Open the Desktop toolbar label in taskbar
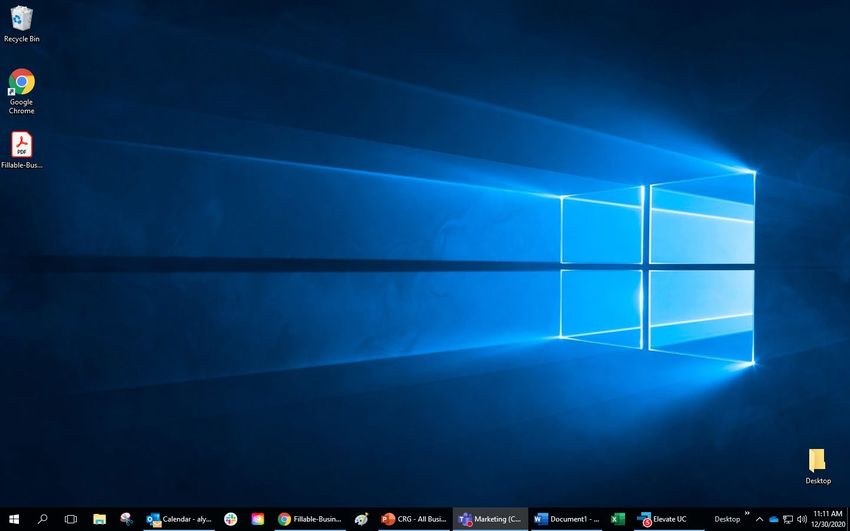The width and height of the screenshot is (850, 531). coord(727,519)
